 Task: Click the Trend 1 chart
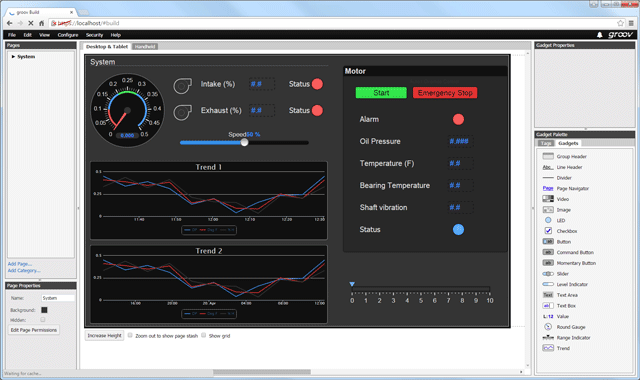(x=209, y=200)
